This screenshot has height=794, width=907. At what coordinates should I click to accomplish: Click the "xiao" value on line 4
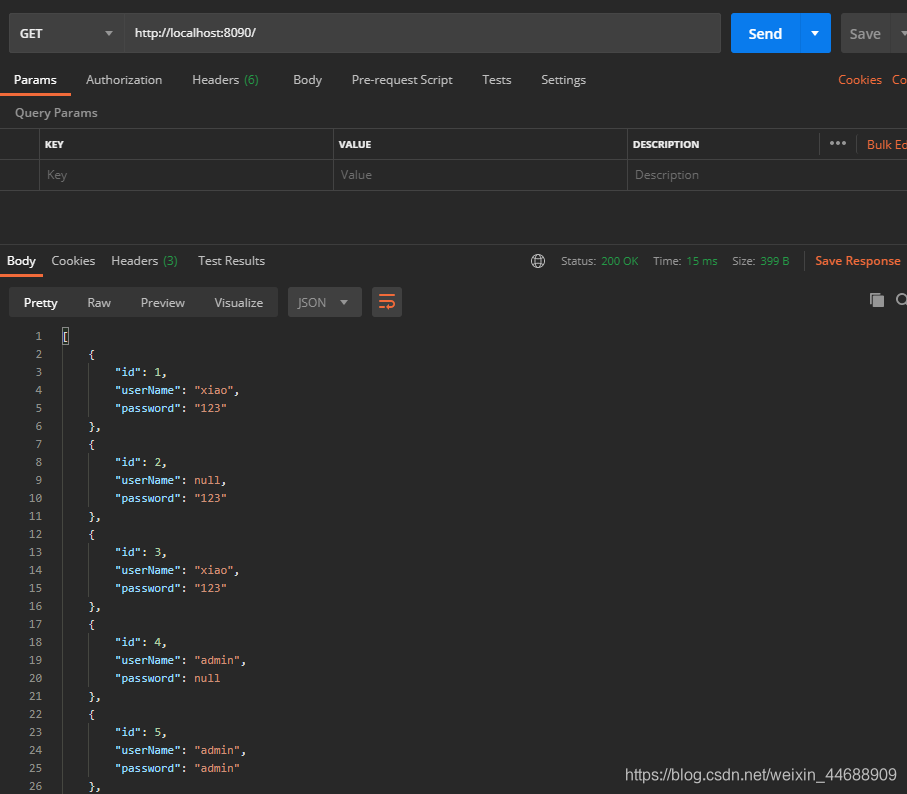pos(213,390)
